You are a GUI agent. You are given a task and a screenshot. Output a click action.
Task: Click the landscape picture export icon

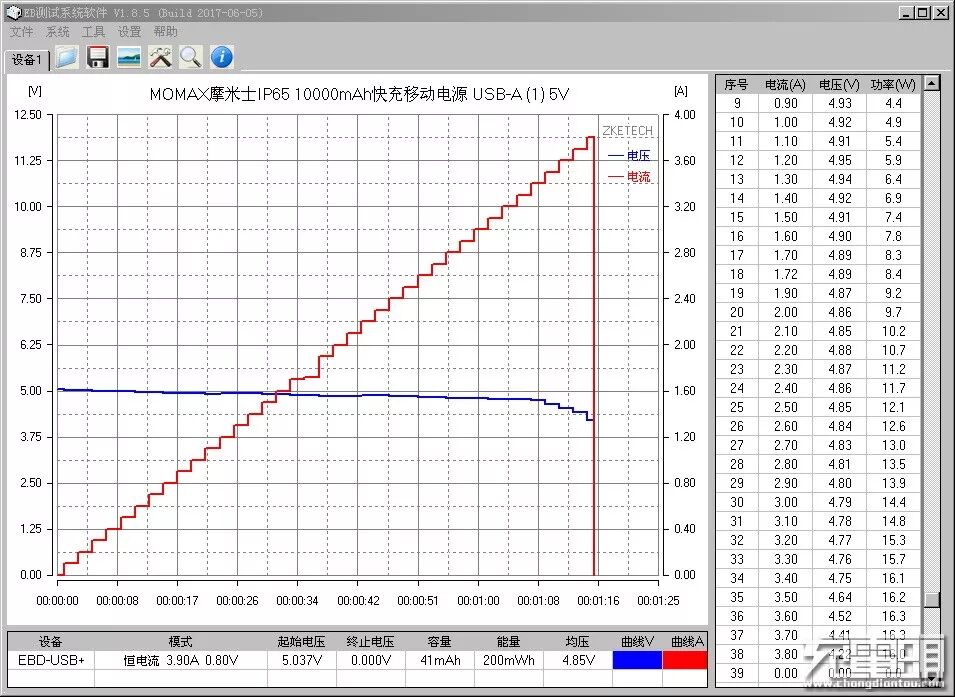129,57
